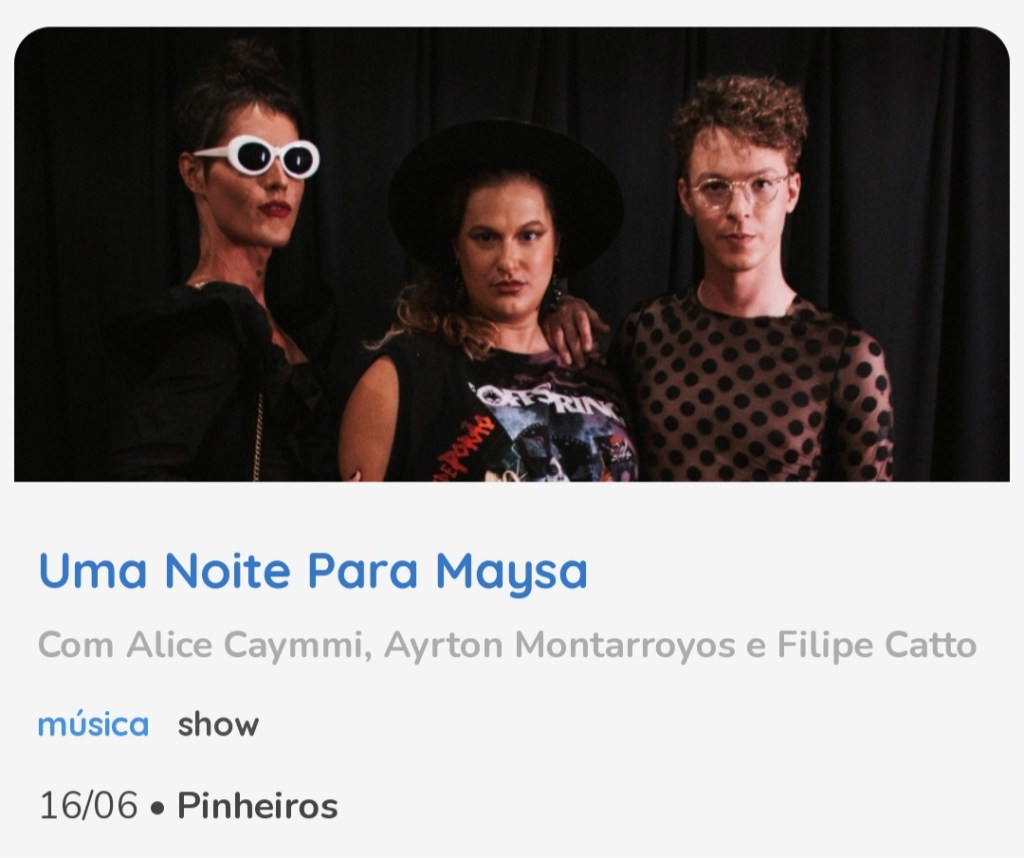Open the event photo of the three artists
1024x858 pixels.
pos(512,254)
